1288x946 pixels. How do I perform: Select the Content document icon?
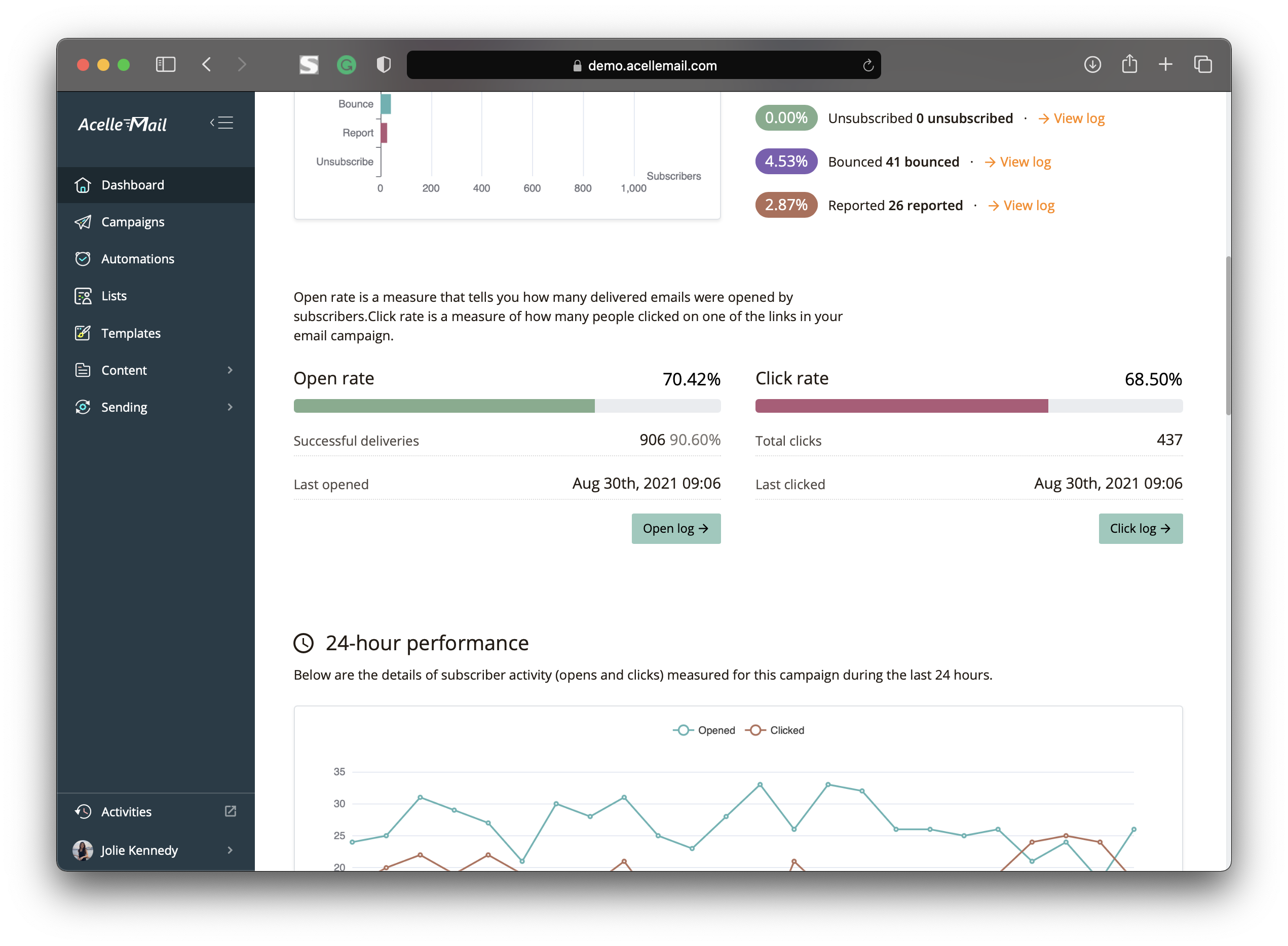(83, 370)
